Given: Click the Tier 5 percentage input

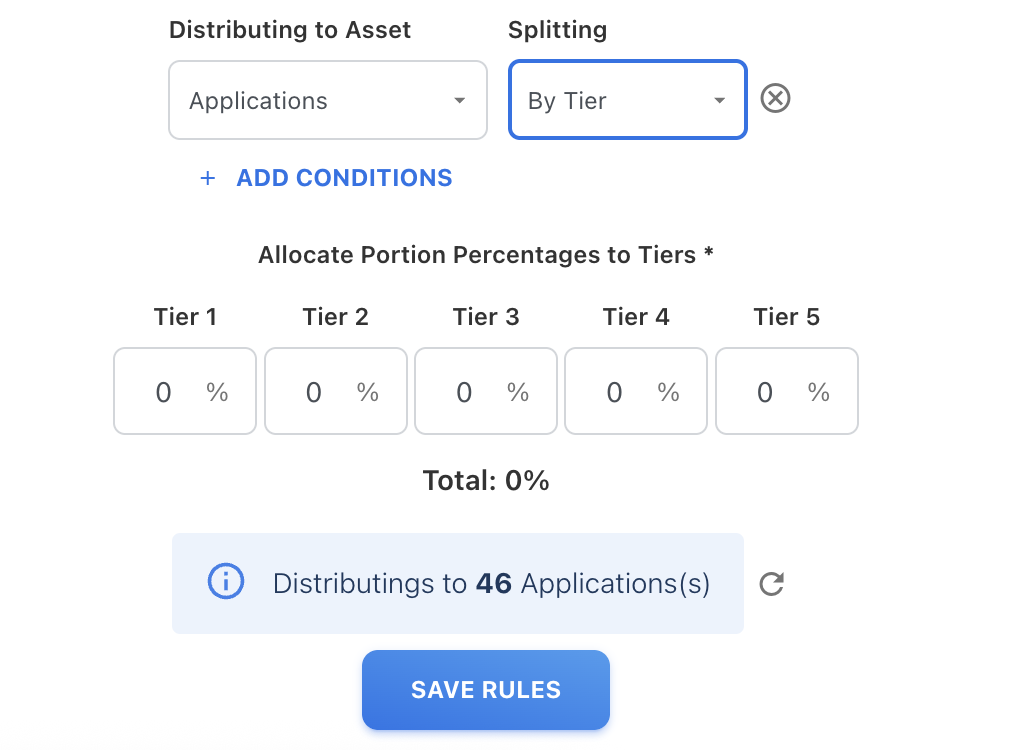Looking at the screenshot, I should click(x=771, y=392).
